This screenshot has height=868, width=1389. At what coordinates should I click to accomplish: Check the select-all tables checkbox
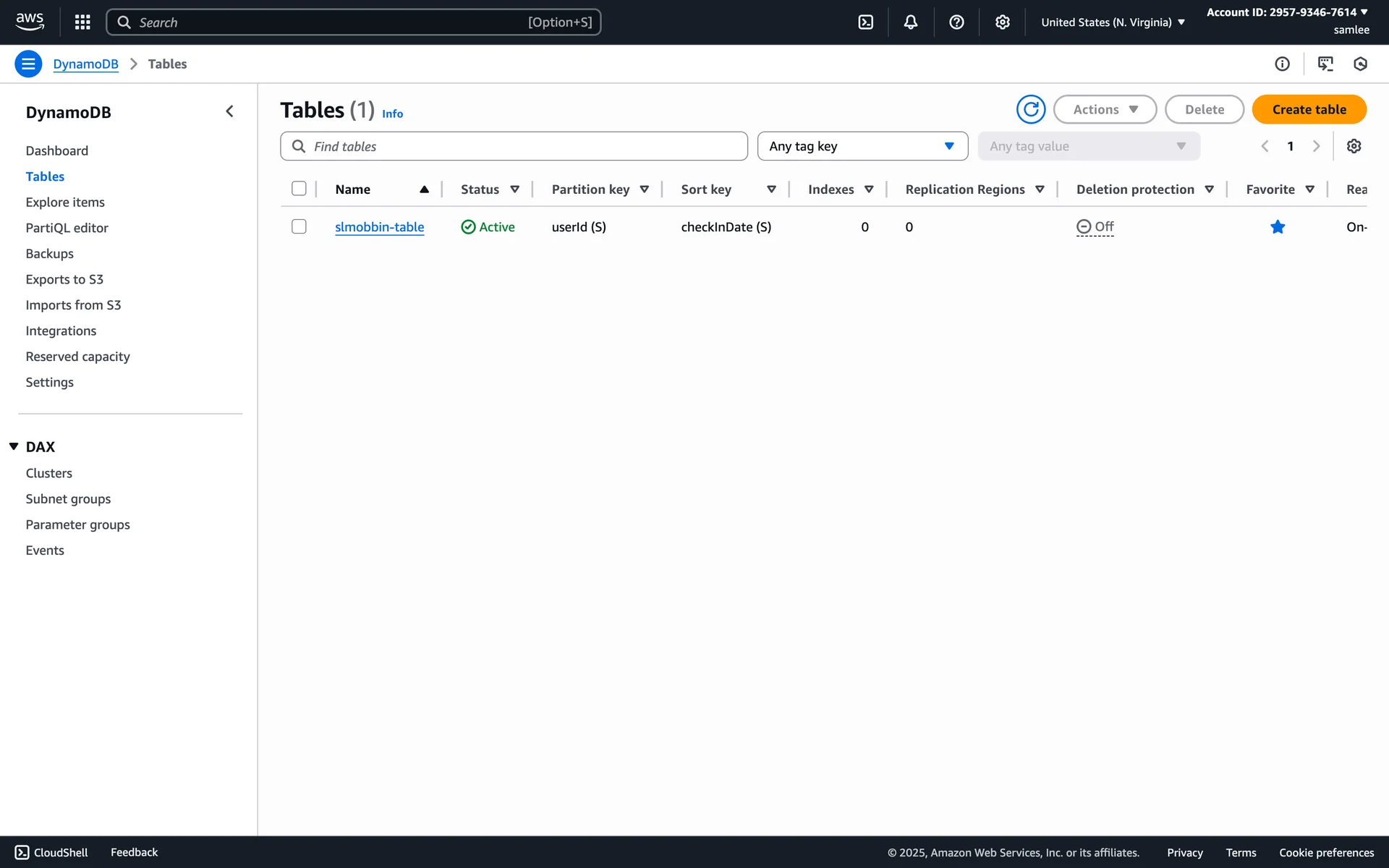(299, 189)
